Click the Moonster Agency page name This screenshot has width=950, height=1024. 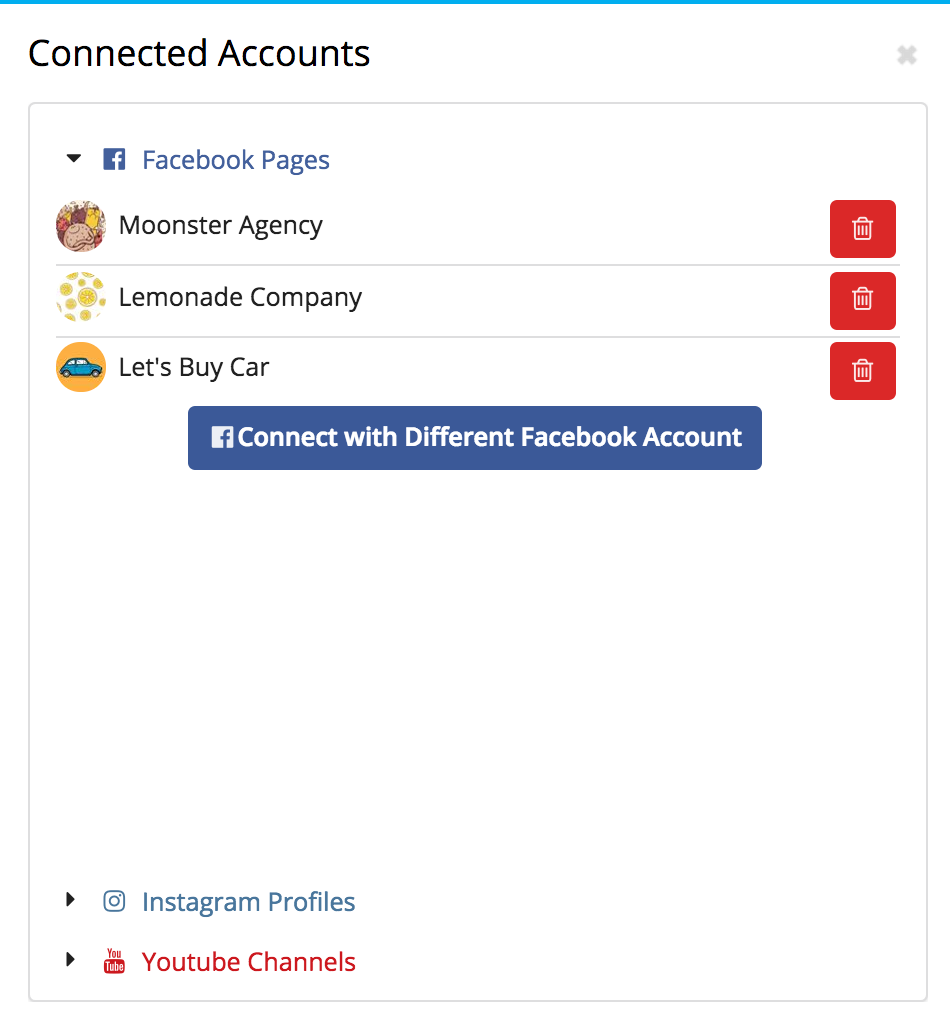(x=221, y=226)
